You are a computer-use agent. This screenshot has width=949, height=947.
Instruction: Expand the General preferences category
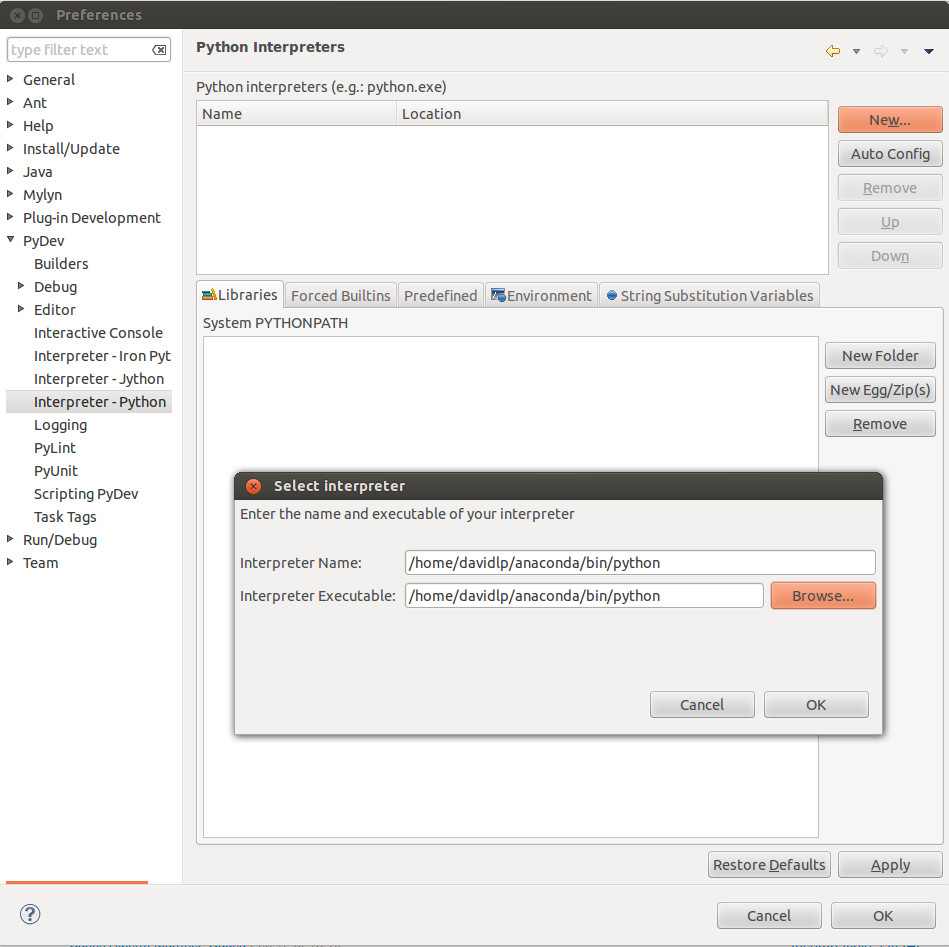coord(11,80)
